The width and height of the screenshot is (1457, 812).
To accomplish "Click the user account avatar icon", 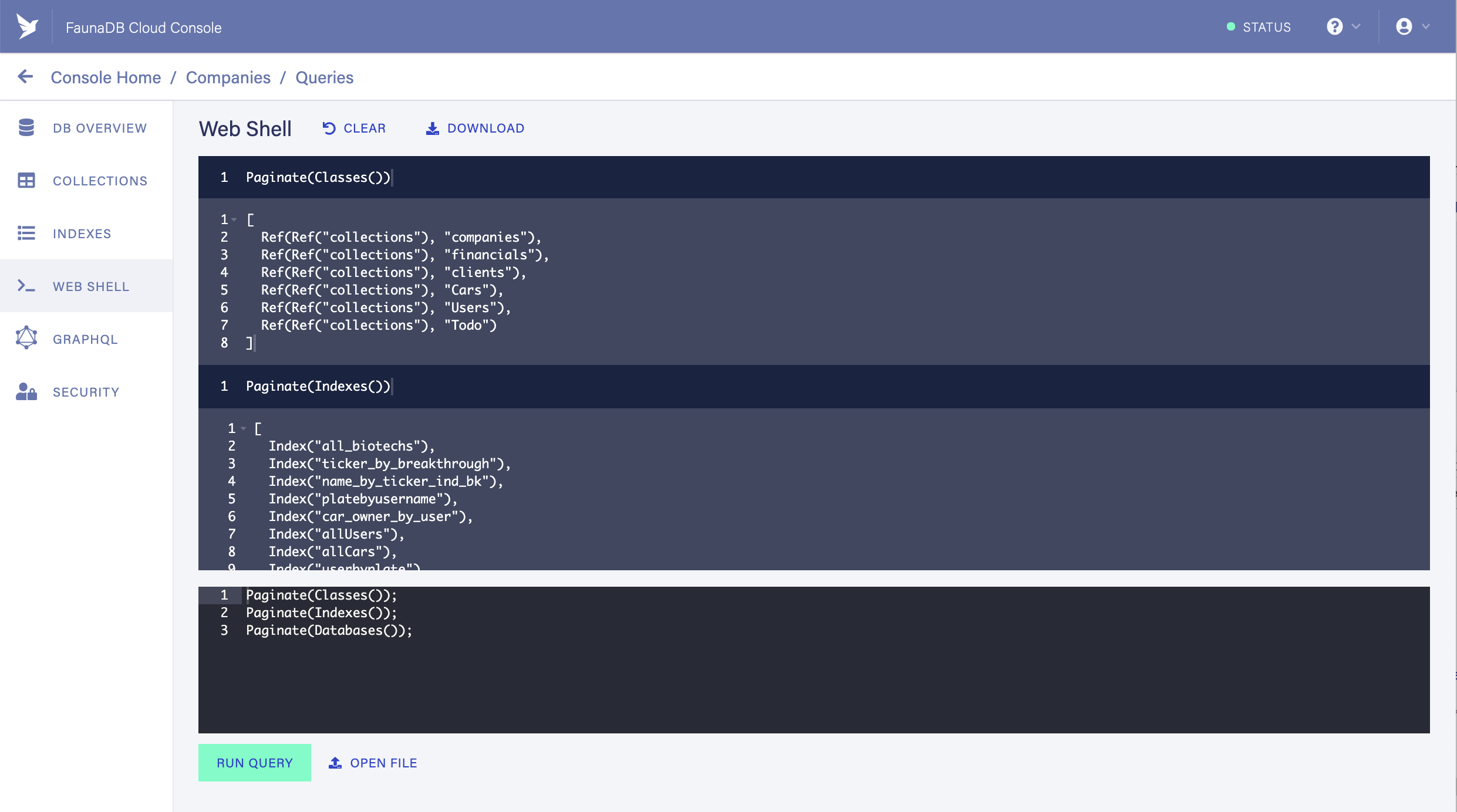I will [x=1404, y=26].
